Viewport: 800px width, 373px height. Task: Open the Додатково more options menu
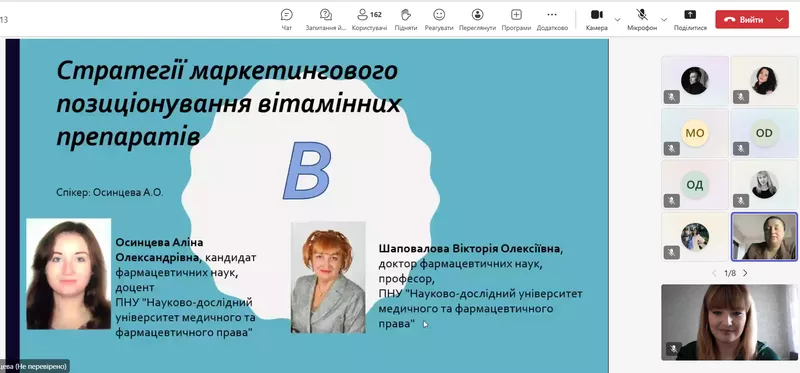552,19
